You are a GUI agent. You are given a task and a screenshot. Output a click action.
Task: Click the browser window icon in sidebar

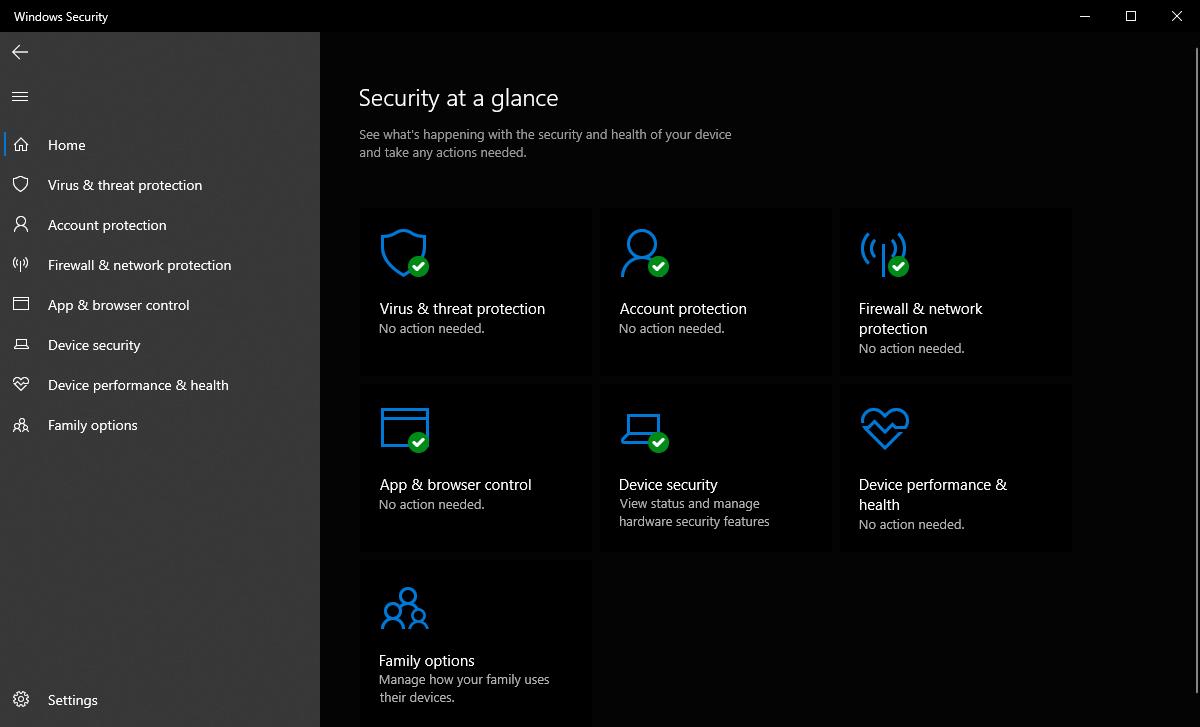coord(21,305)
